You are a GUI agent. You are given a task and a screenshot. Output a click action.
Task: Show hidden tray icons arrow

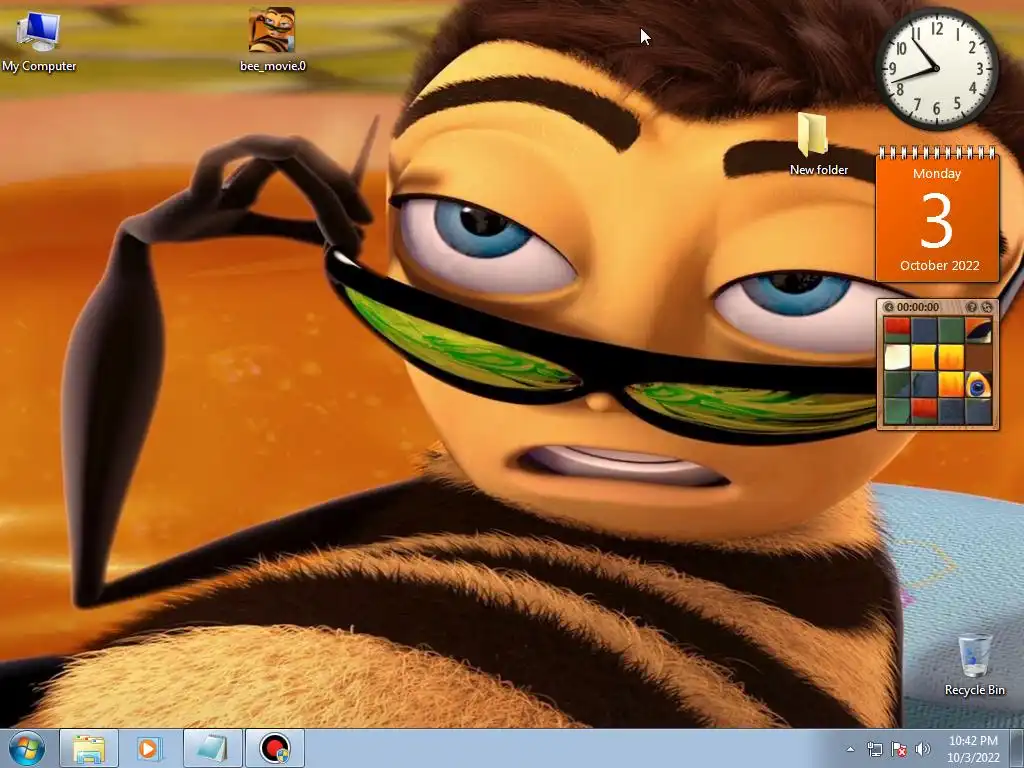click(x=850, y=750)
